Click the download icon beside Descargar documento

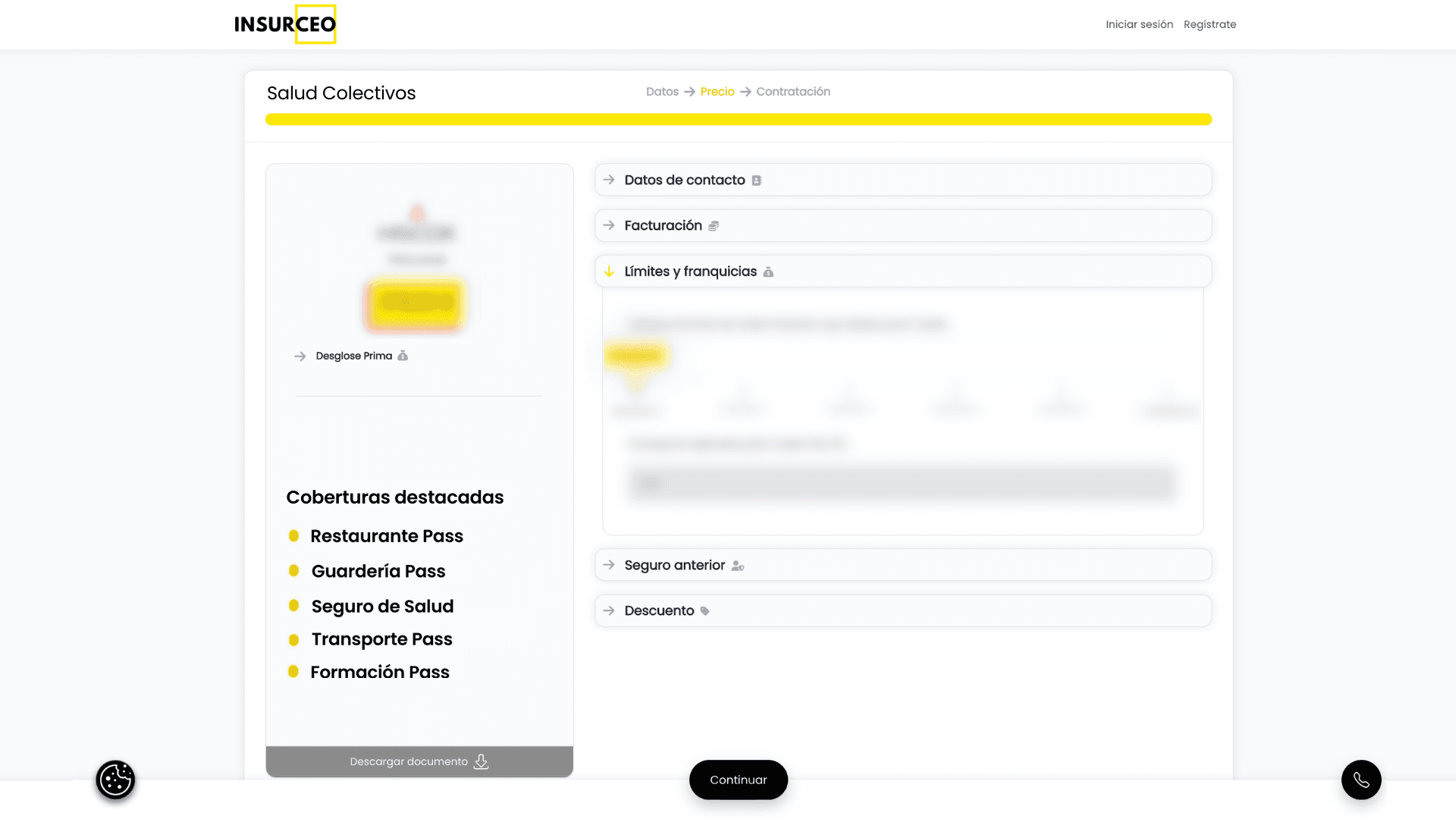pos(481,761)
